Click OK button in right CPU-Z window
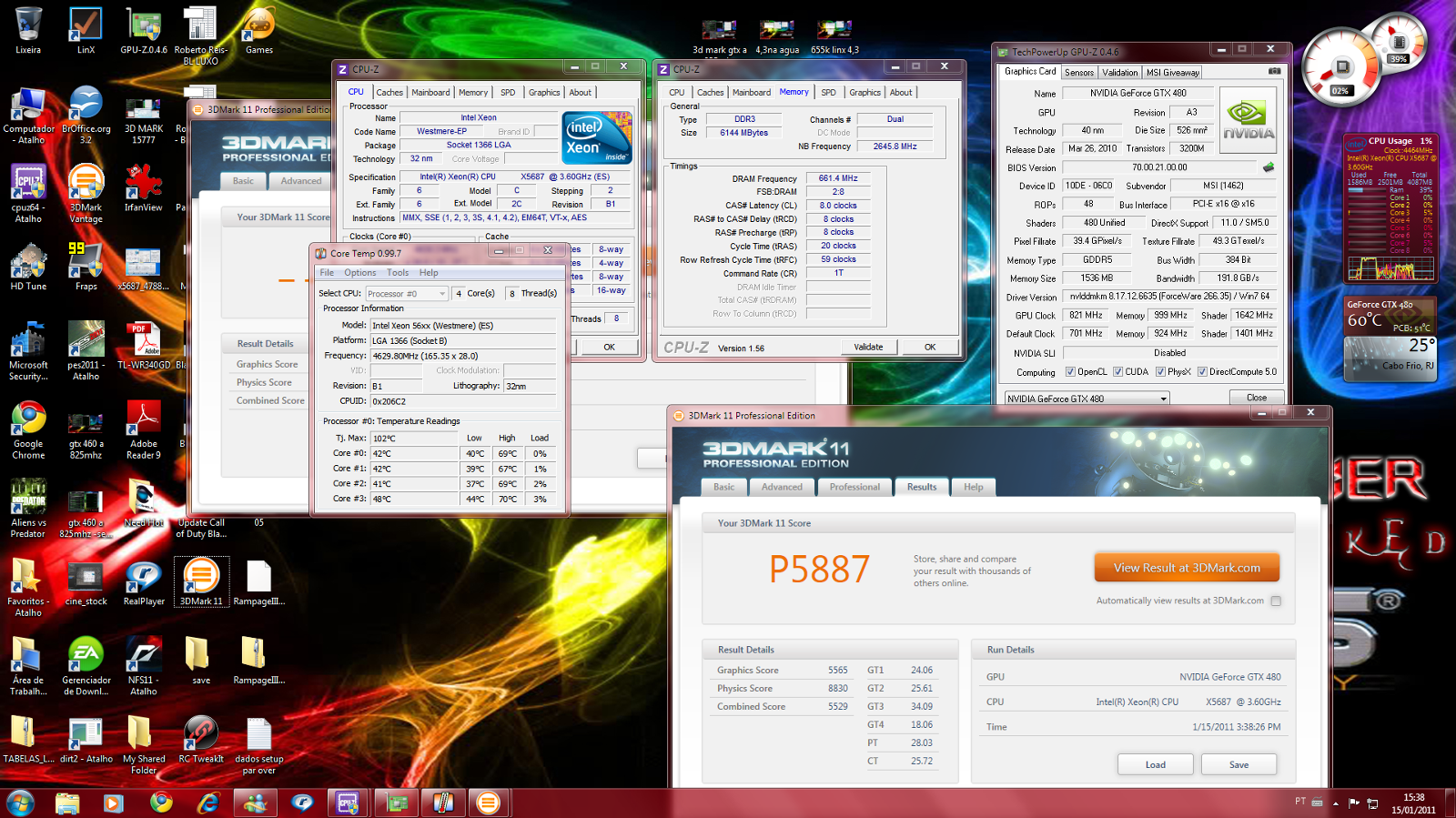The image size is (1456, 818). [930, 347]
